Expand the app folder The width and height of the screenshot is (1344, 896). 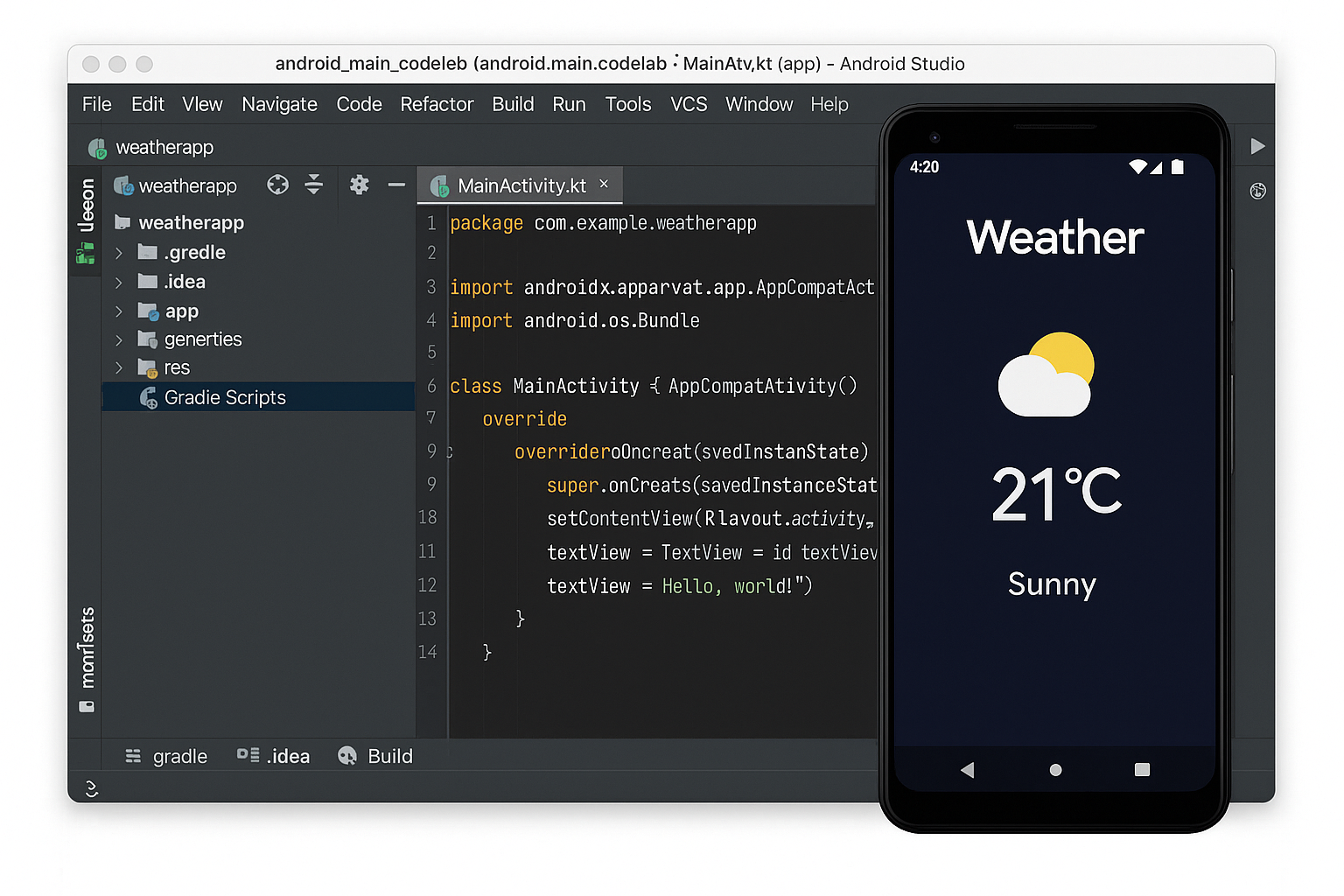tap(120, 311)
